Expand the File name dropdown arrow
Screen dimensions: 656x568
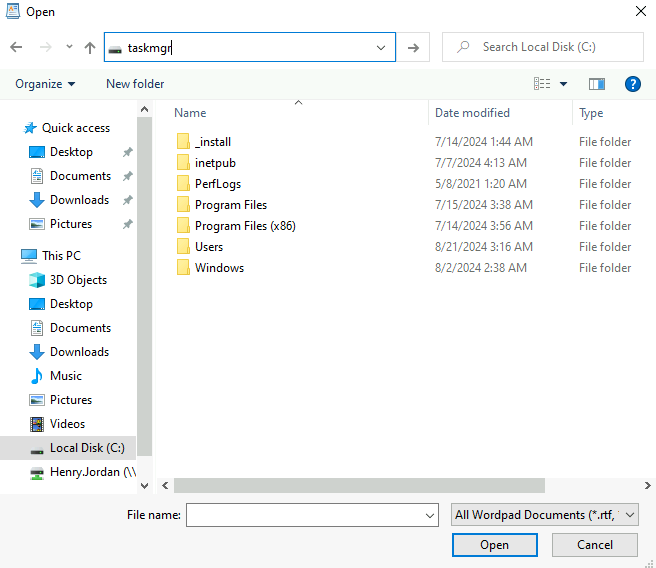[x=430, y=516]
